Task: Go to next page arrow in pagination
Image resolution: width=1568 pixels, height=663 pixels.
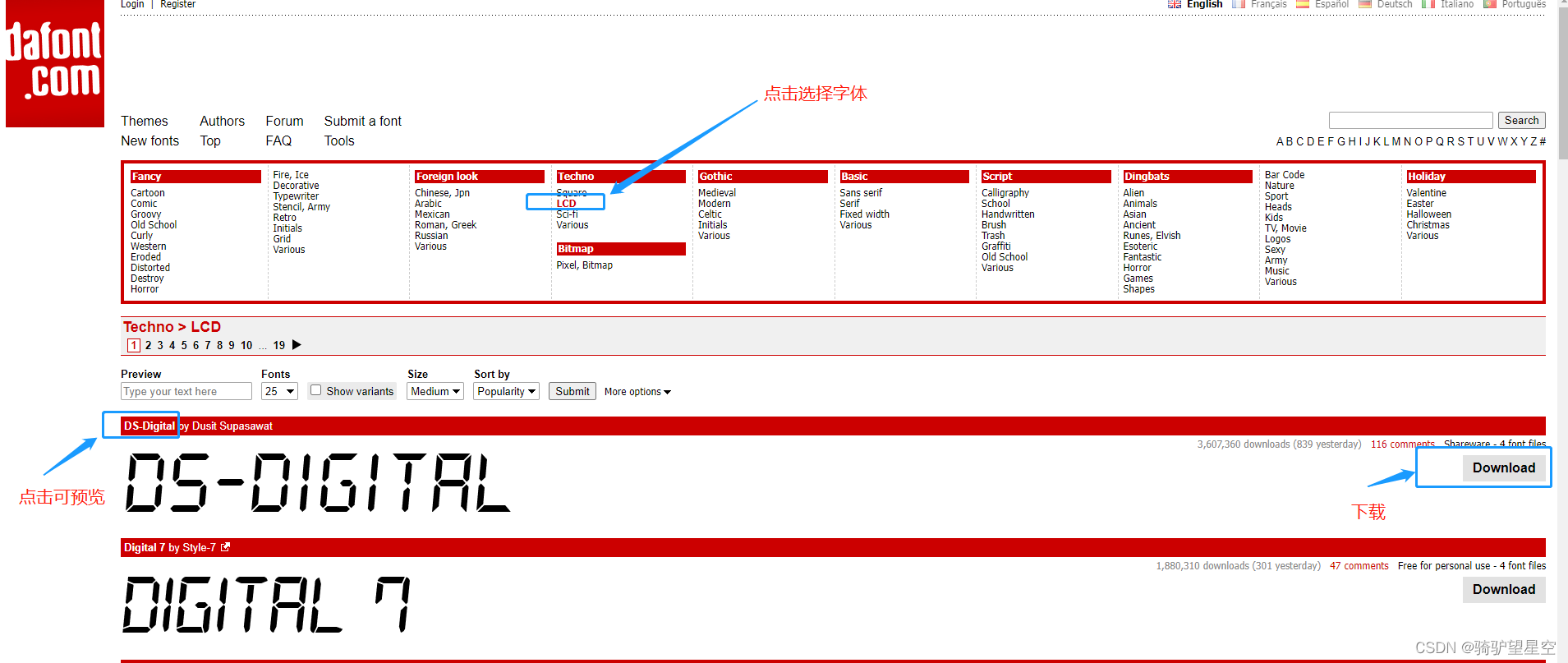Action: [297, 345]
